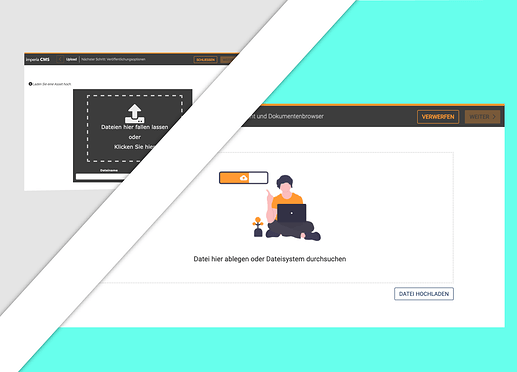Click the info icon beside Laden Sie eine Asset hoch

(30, 84)
